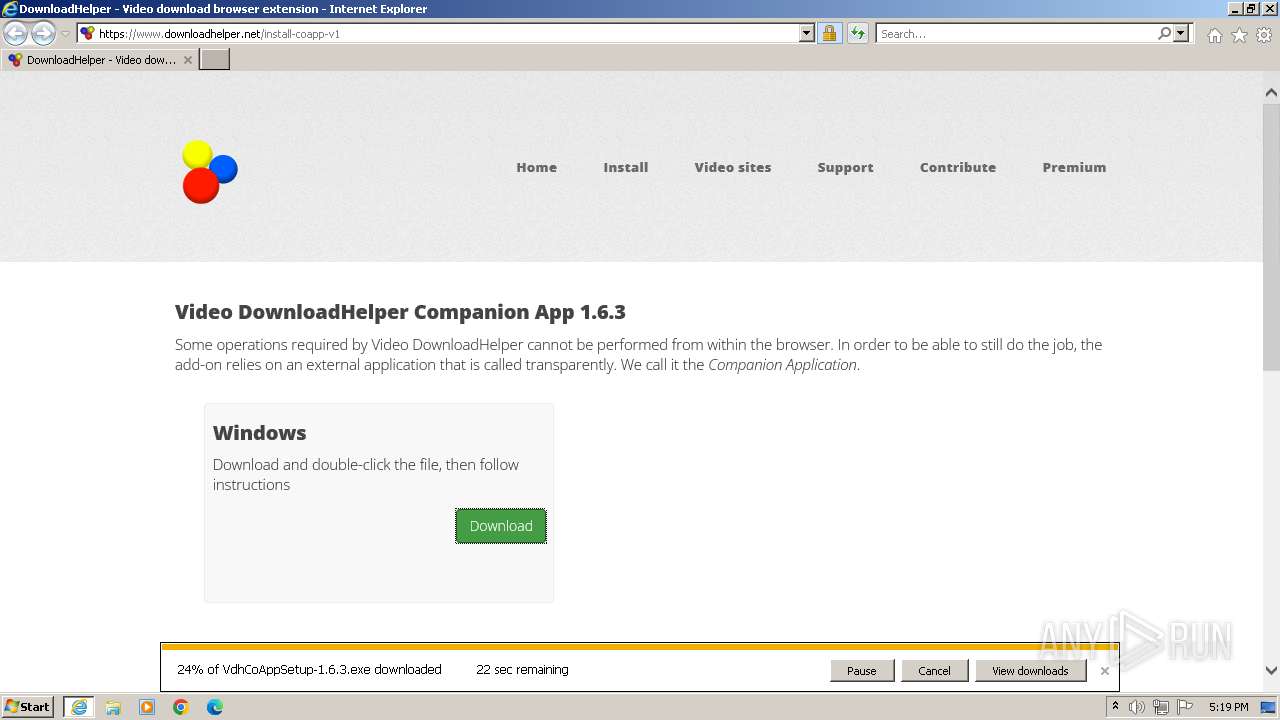This screenshot has width=1280, height=720.
Task: Click the page scrollbar up arrow
Action: click(x=1271, y=92)
